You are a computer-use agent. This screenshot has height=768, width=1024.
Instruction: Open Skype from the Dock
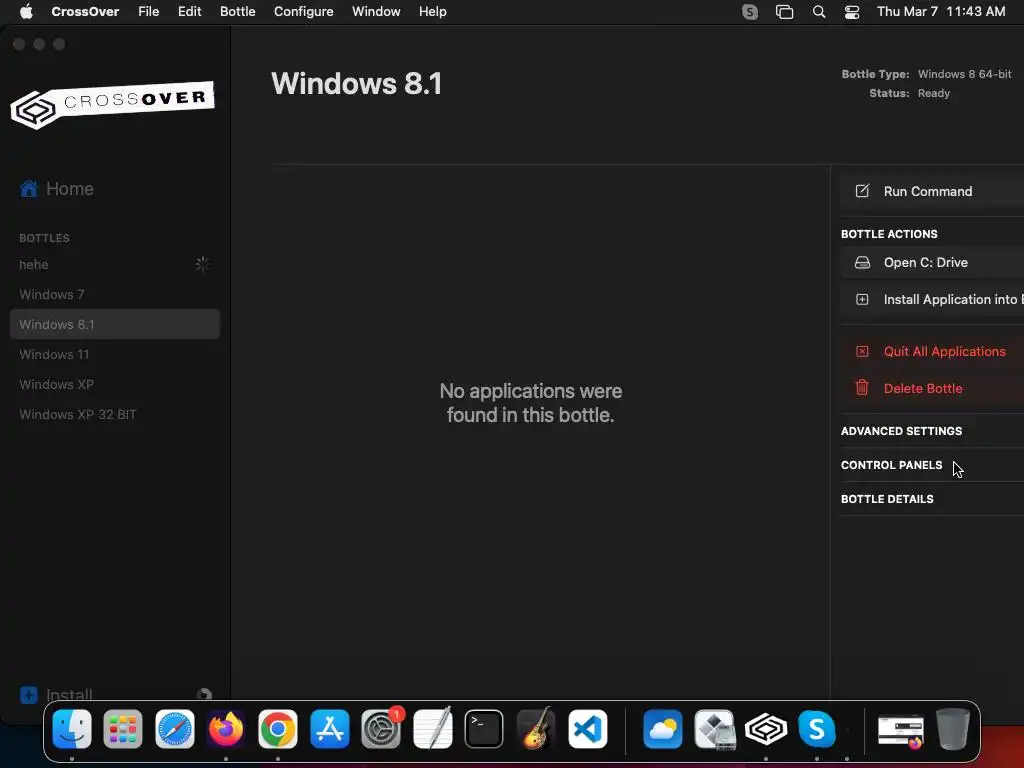coord(817,729)
